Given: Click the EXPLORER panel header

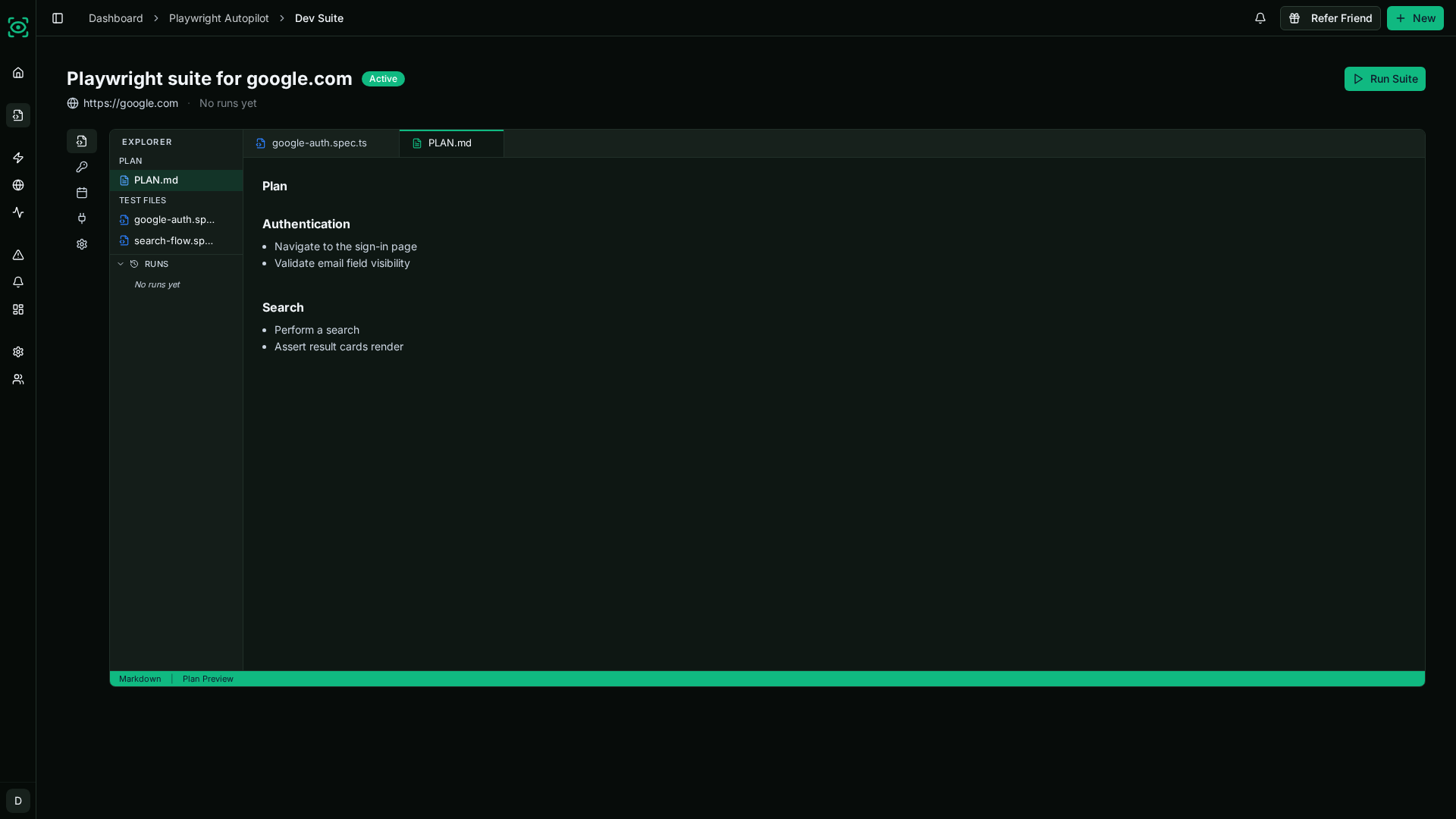Looking at the screenshot, I should tap(147, 142).
